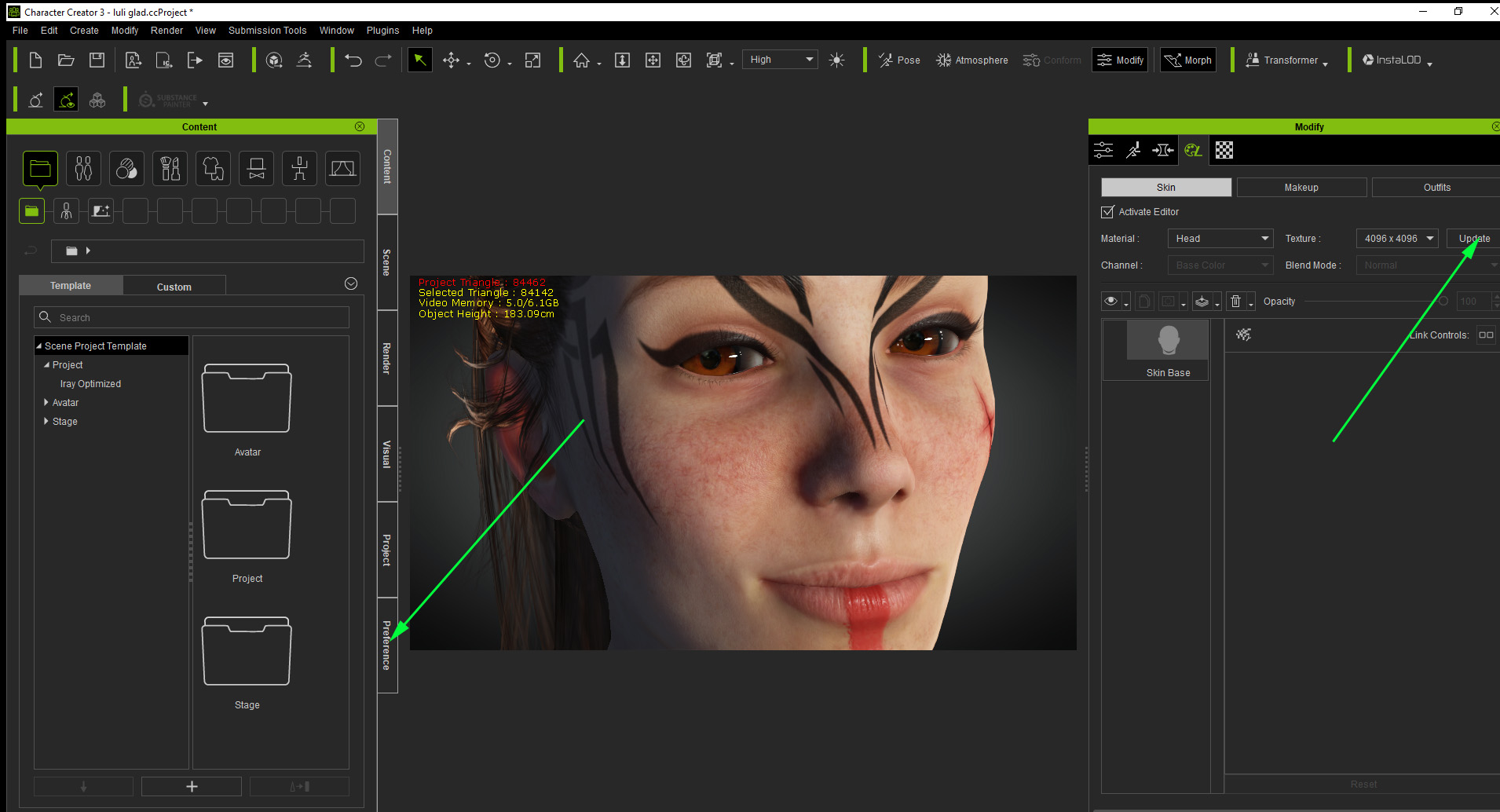Open the Material Head dropdown
The height and width of the screenshot is (812, 1500).
click(1220, 239)
